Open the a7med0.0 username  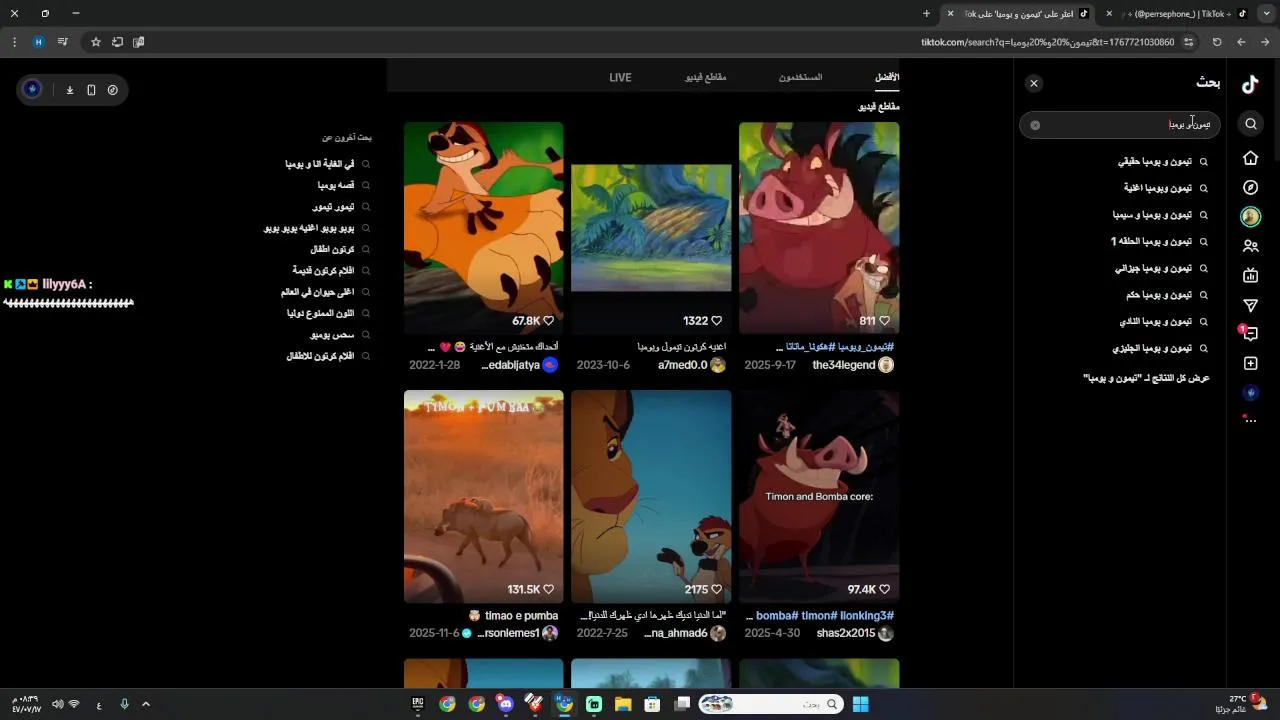click(682, 365)
